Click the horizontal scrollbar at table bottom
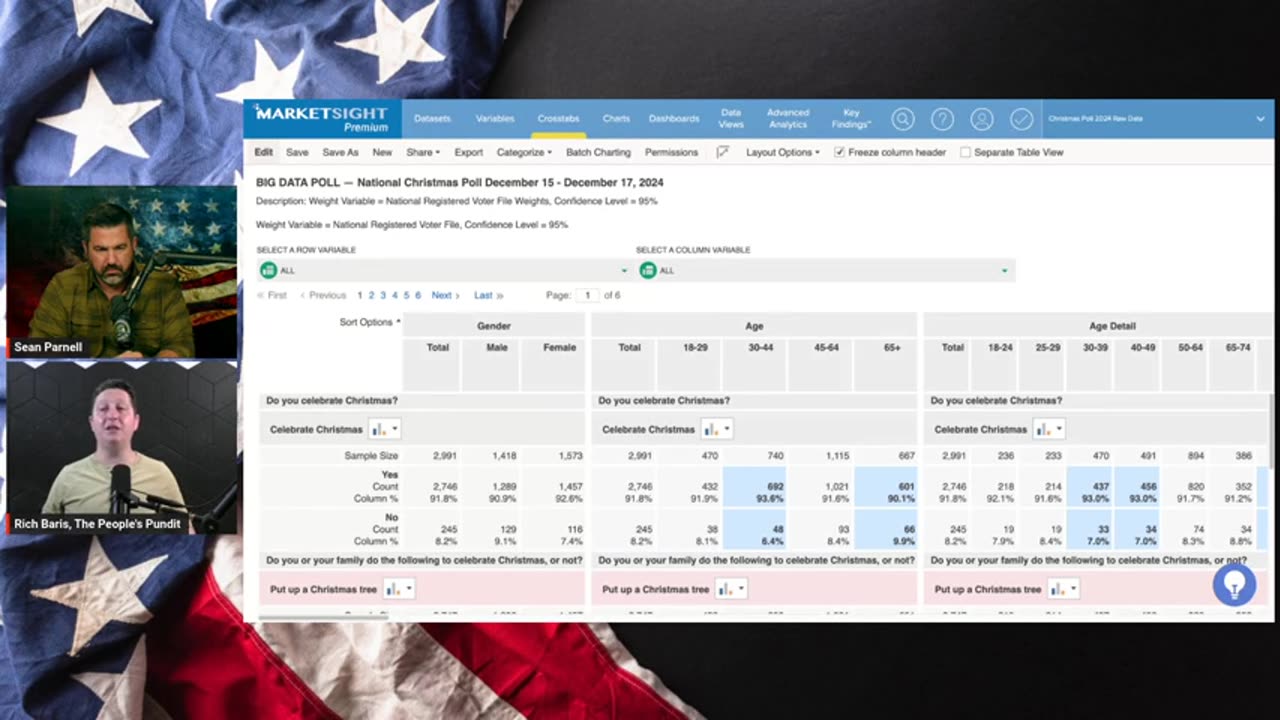The height and width of the screenshot is (720, 1280). [x=323, y=617]
